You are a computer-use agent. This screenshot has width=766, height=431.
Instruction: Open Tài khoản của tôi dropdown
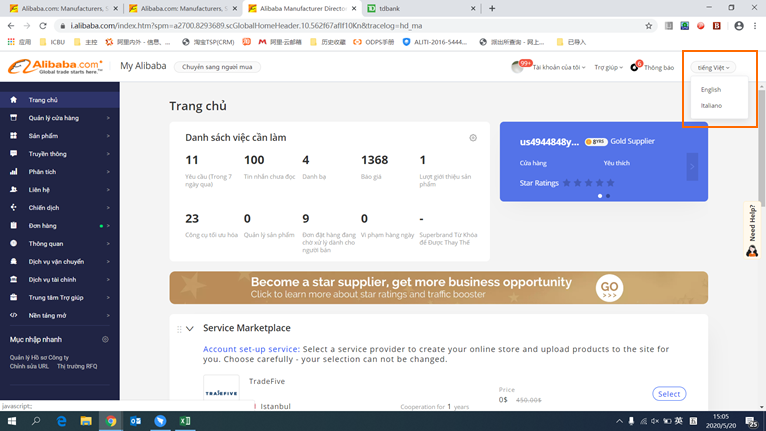coord(559,67)
